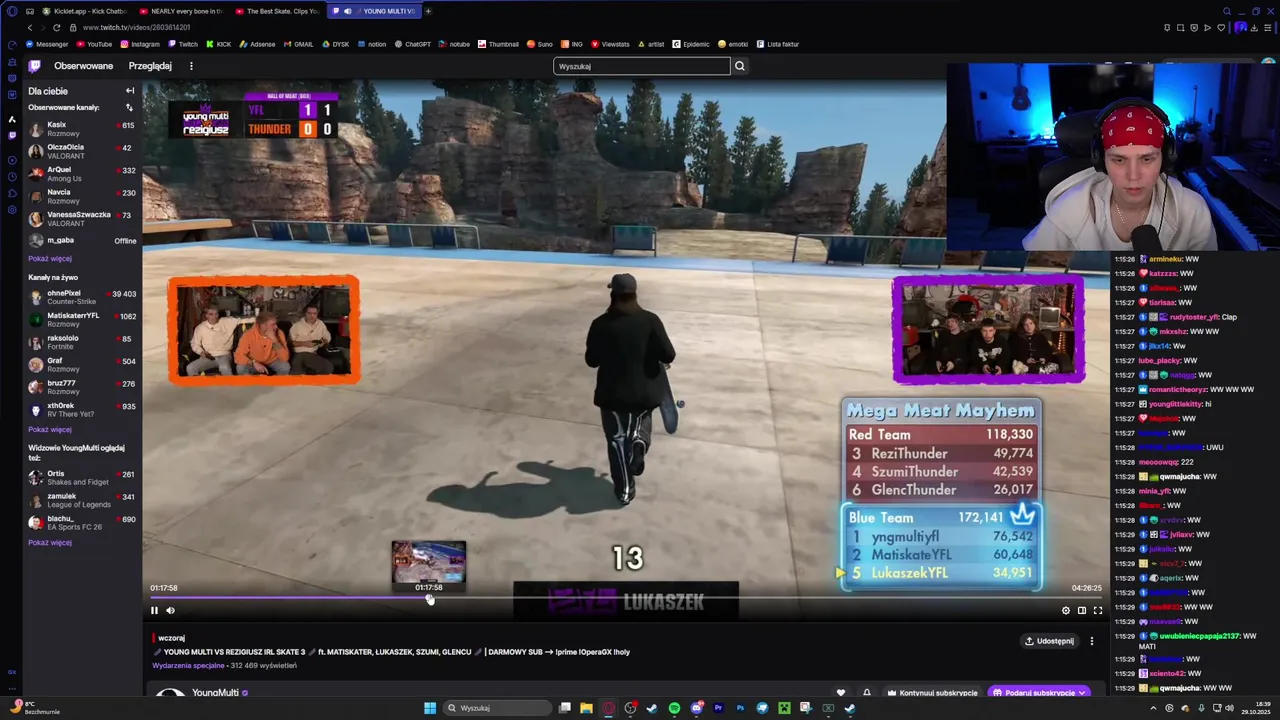Open OlczaOlcia channel in sidebar
This screenshot has width=1280, height=720.
click(82, 151)
